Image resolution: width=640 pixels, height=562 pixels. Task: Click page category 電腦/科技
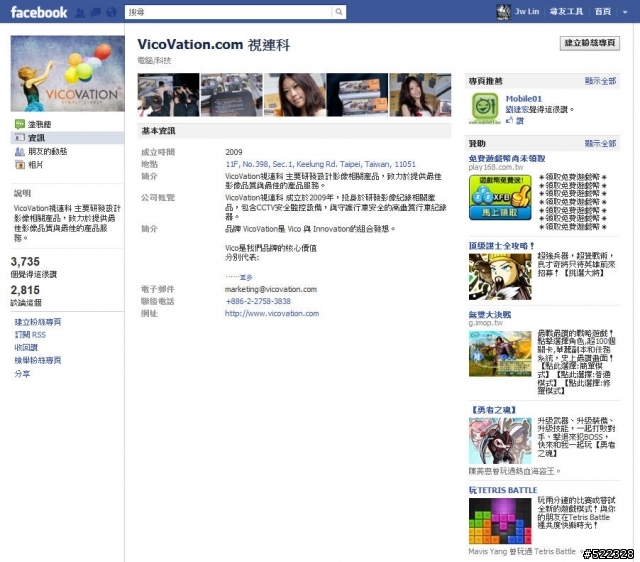tap(154, 60)
